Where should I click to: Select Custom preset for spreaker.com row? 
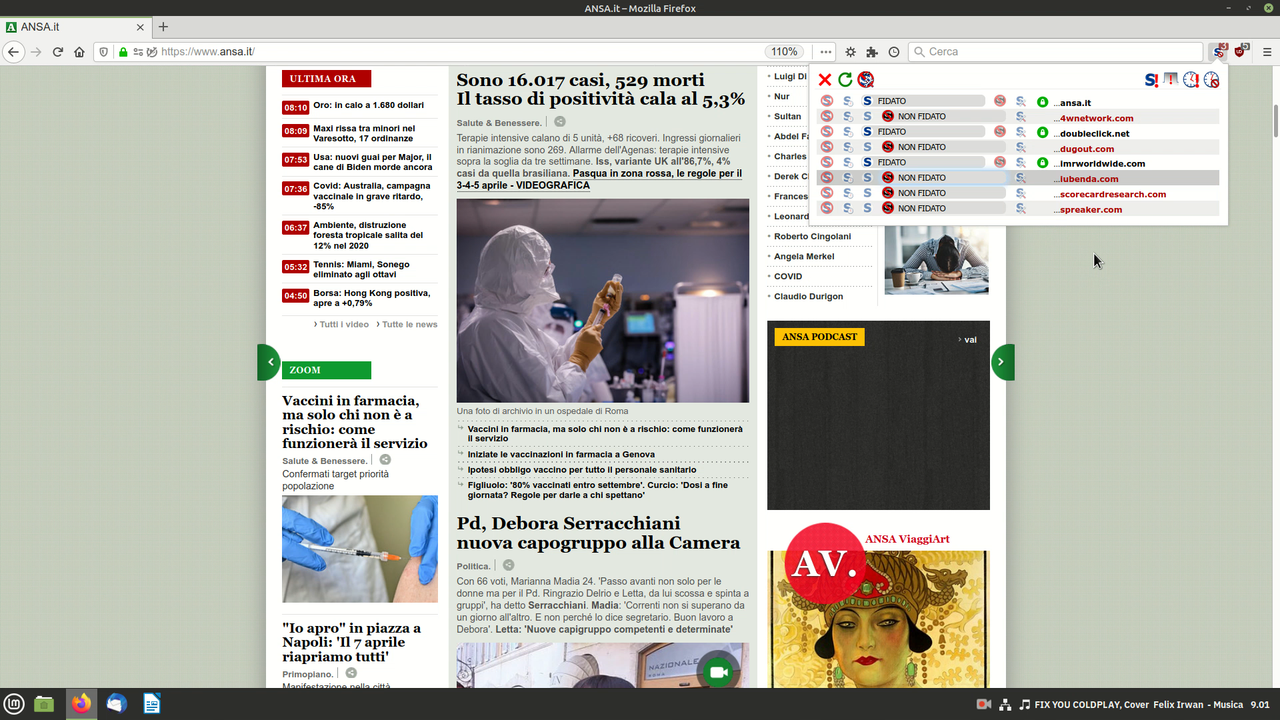tap(1020, 208)
